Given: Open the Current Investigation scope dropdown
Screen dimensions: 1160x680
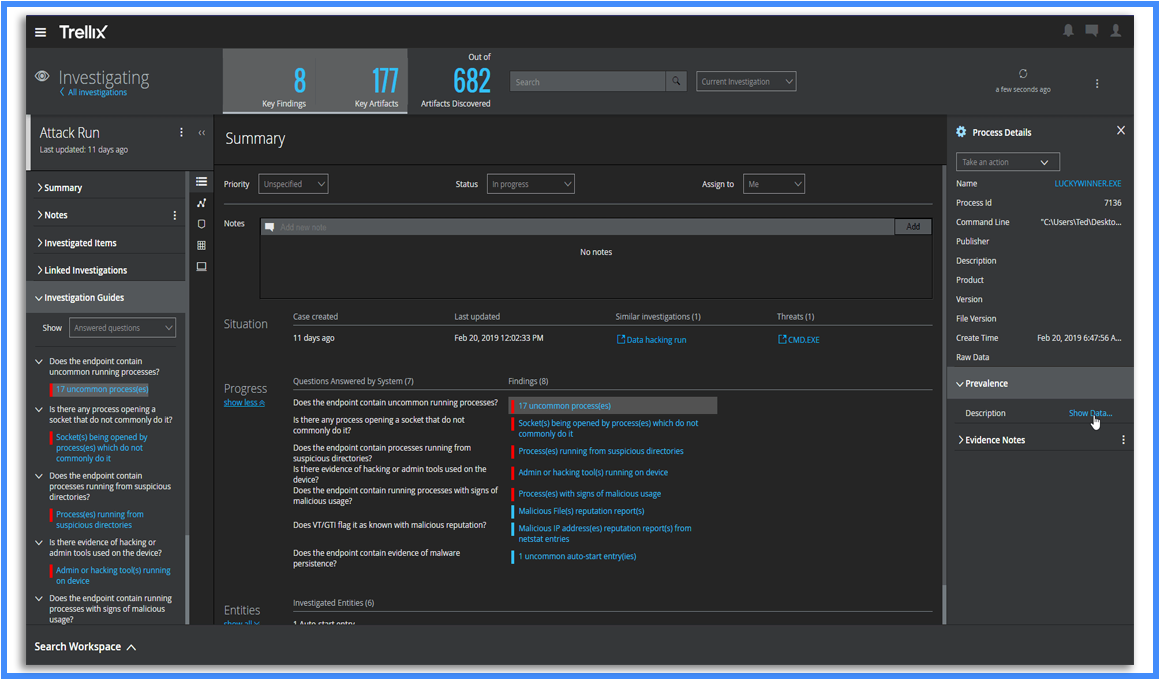Looking at the screenshot, I should coord(746,82).
